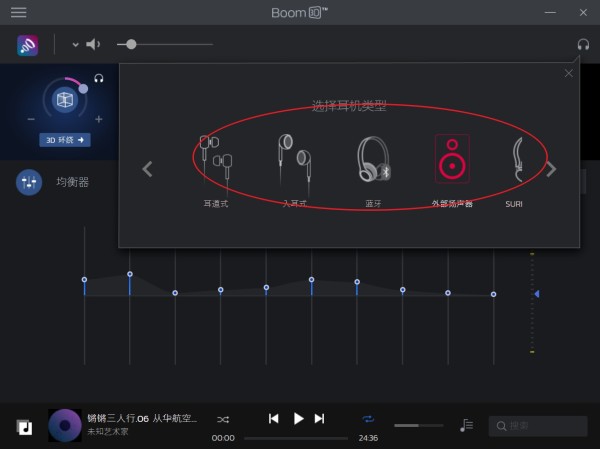Toggle the 均衡器 equalizer icon
This screenshot has width=600, height=449.
(29, 182)
